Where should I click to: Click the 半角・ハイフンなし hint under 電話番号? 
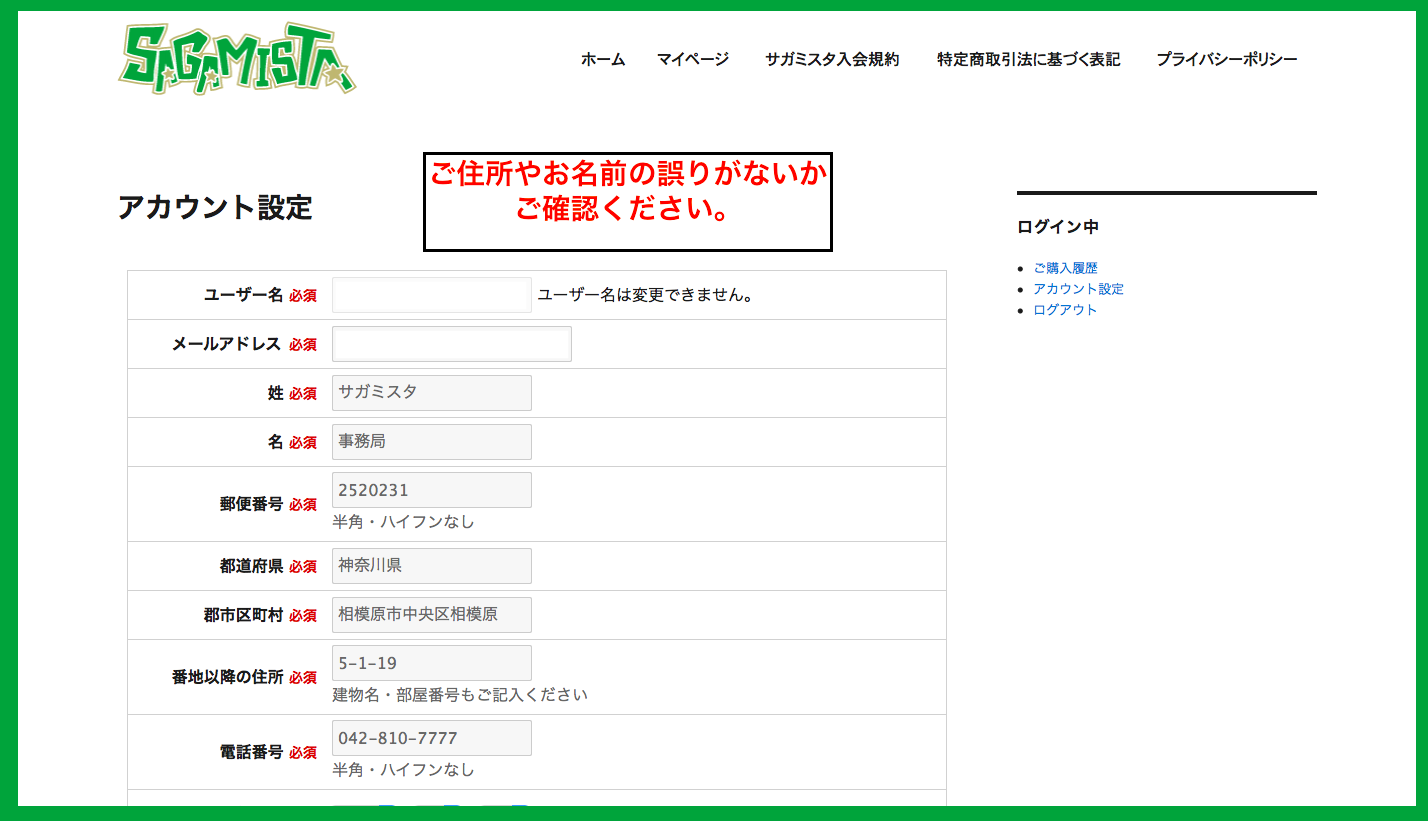(x=404, y=770)
